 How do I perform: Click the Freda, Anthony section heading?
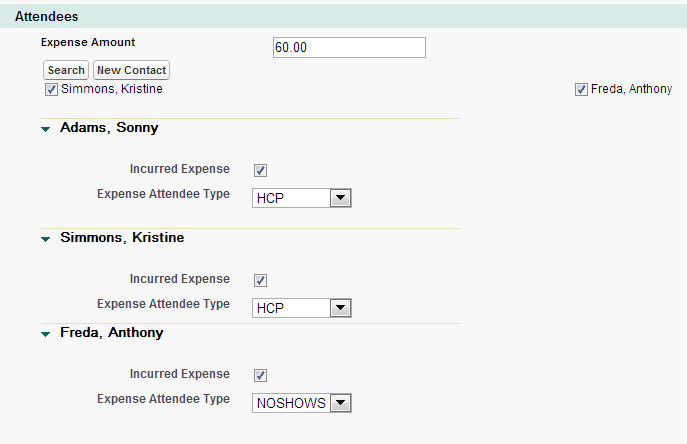coord(111,333)
